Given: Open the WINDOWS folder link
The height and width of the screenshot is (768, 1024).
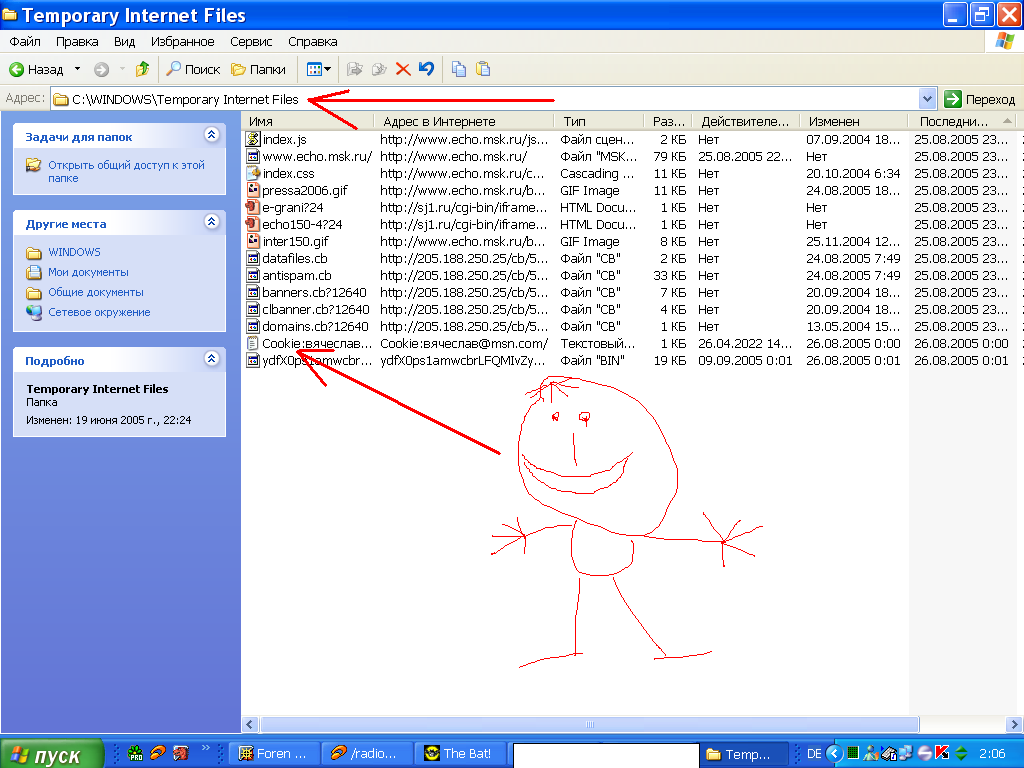Looking at the screenshot, I should (74, 252).
